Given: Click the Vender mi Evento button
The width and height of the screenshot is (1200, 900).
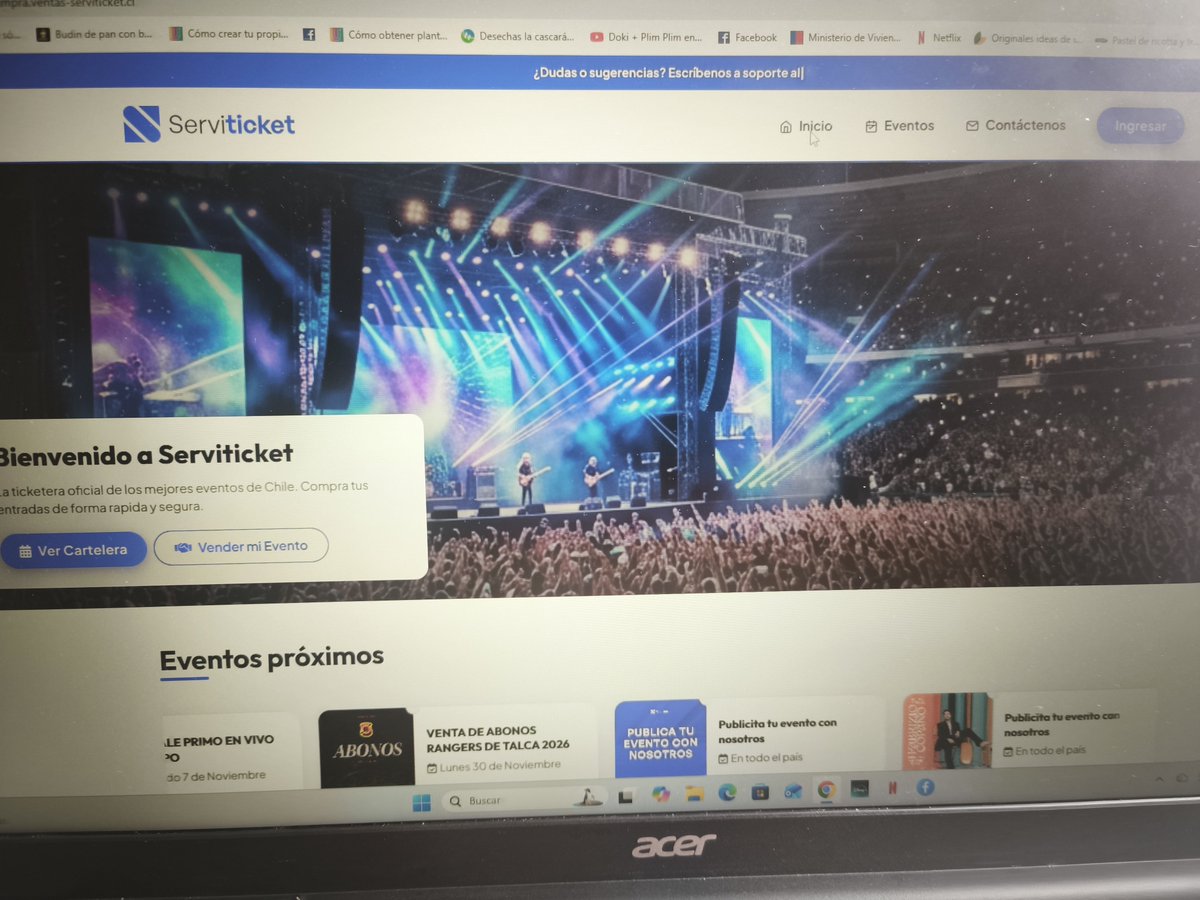Looking at the screenshot, I should coord(241,547).
